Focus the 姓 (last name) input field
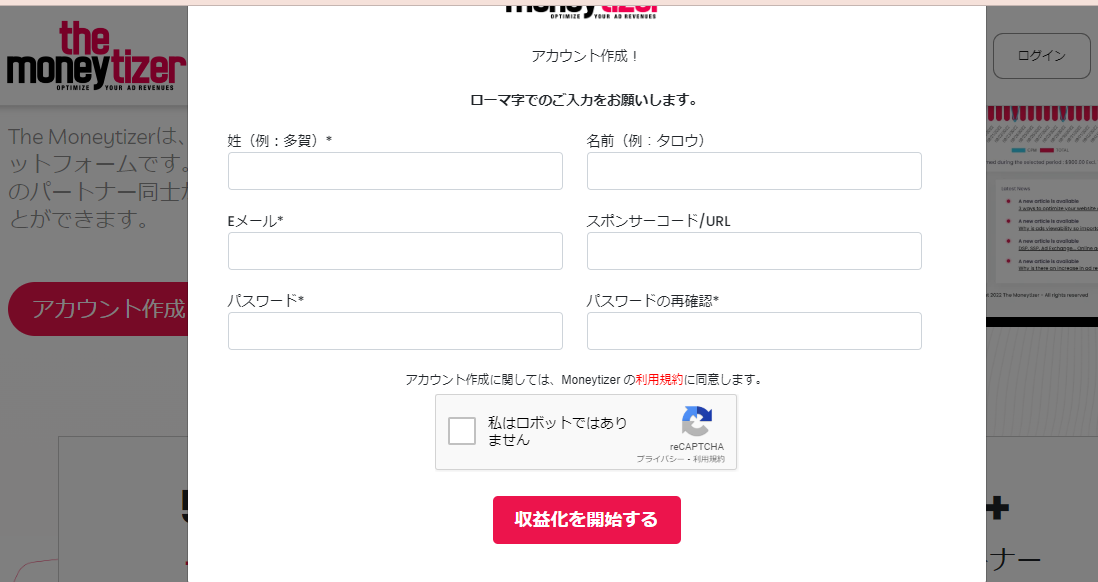This screenshot has height=582, width=1098. tap(395, 171)
